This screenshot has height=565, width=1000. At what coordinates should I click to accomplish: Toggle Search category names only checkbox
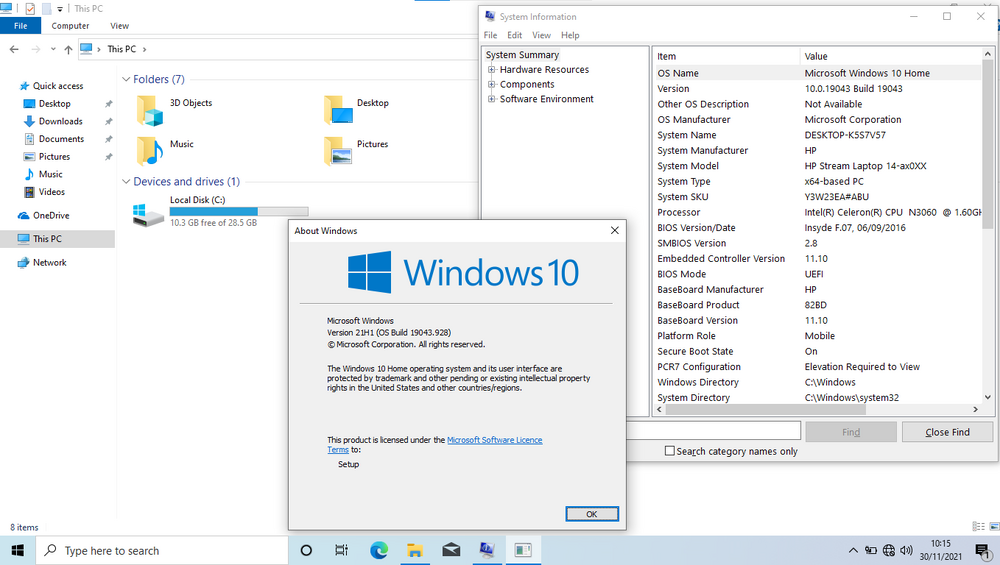click(670, 451)
